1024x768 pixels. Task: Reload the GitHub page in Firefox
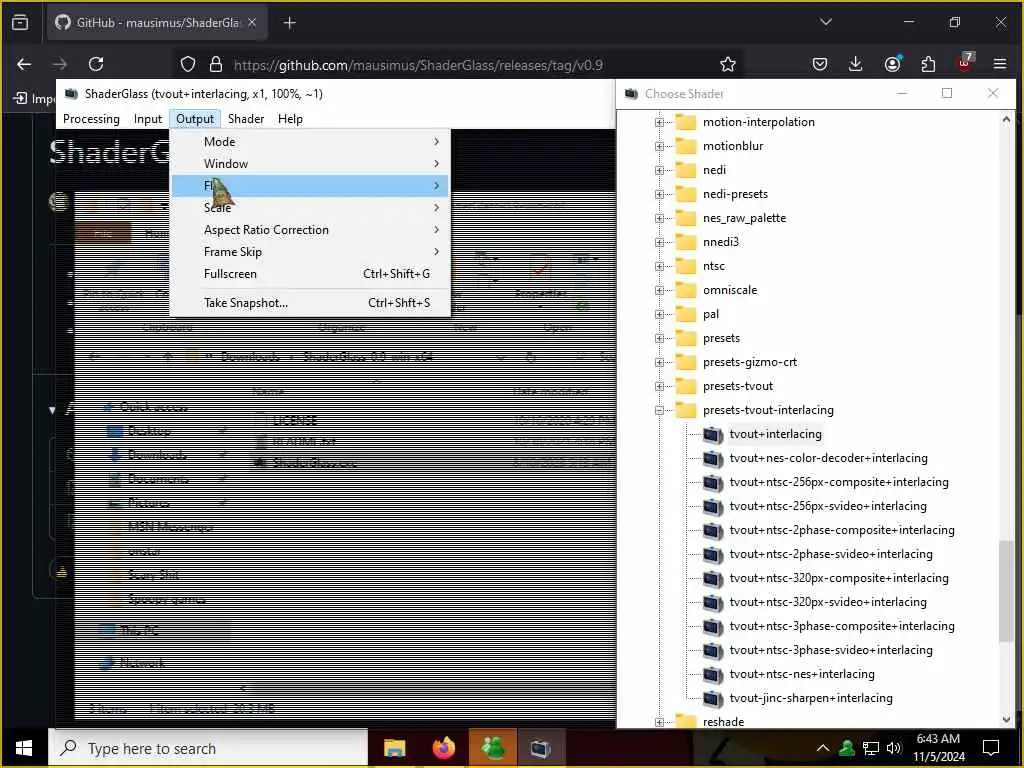click(96, 64)
